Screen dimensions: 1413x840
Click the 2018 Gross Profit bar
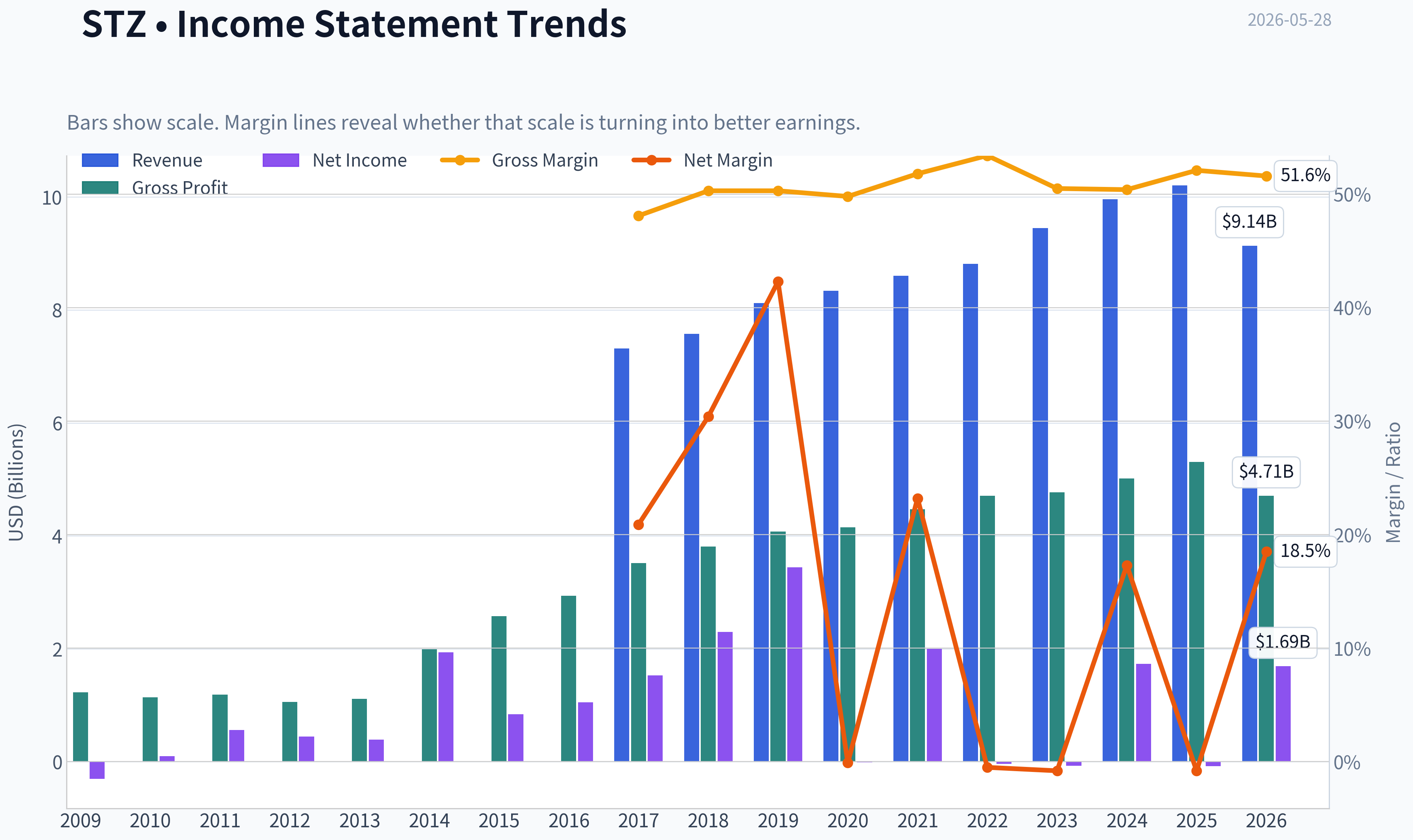(x=708, y=654)
